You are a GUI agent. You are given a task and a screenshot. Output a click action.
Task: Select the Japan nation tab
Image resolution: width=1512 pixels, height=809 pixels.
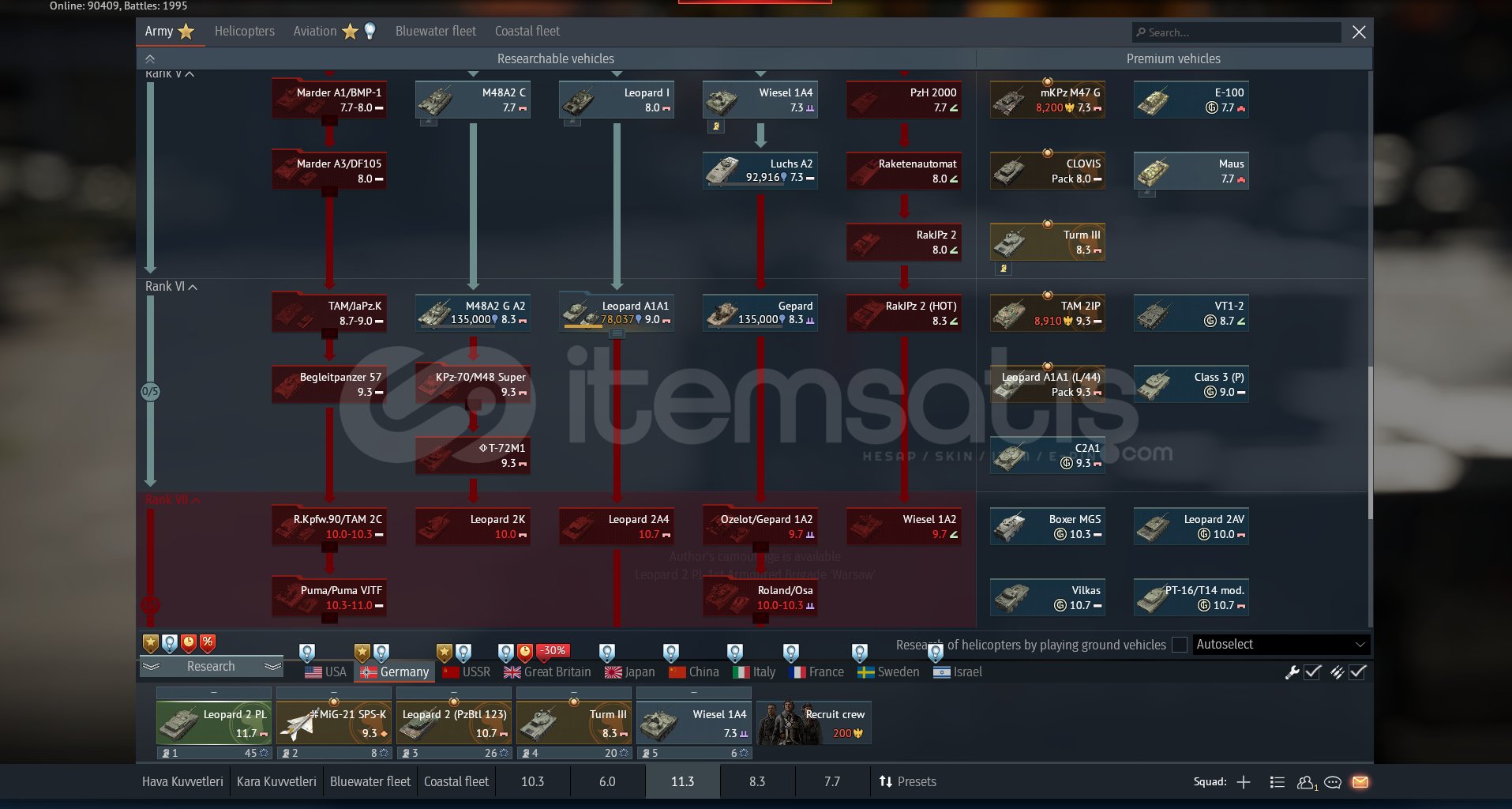click(630, 672)
